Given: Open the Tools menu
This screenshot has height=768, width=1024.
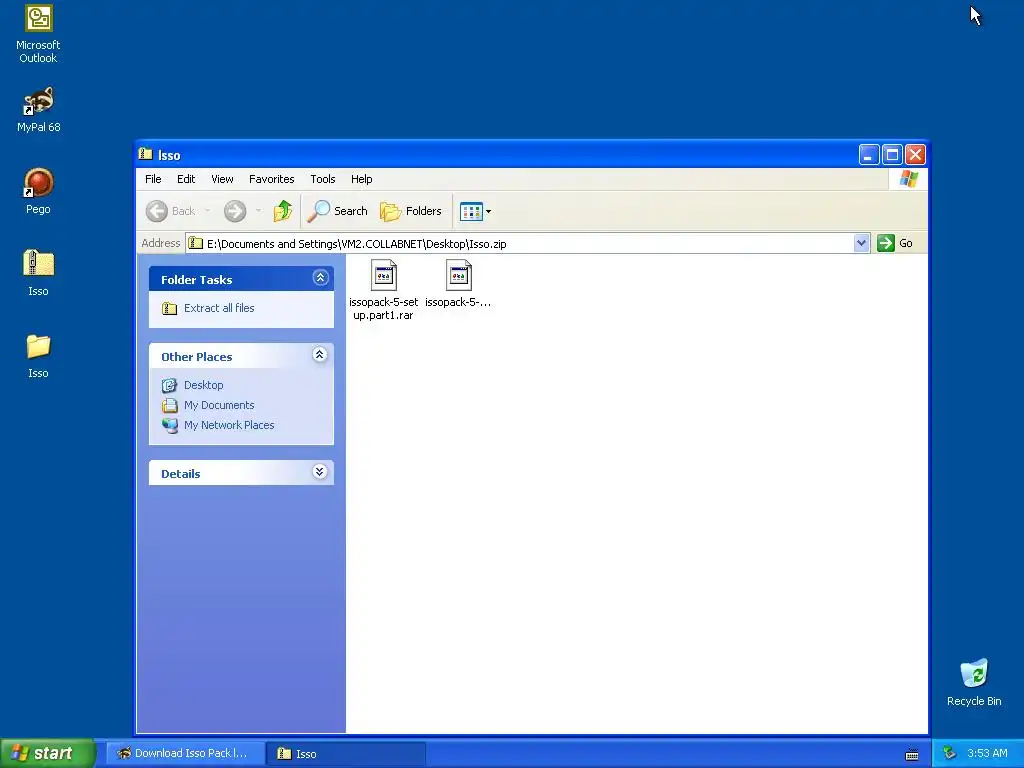Looking at the screenshot, I should (323, 179).
